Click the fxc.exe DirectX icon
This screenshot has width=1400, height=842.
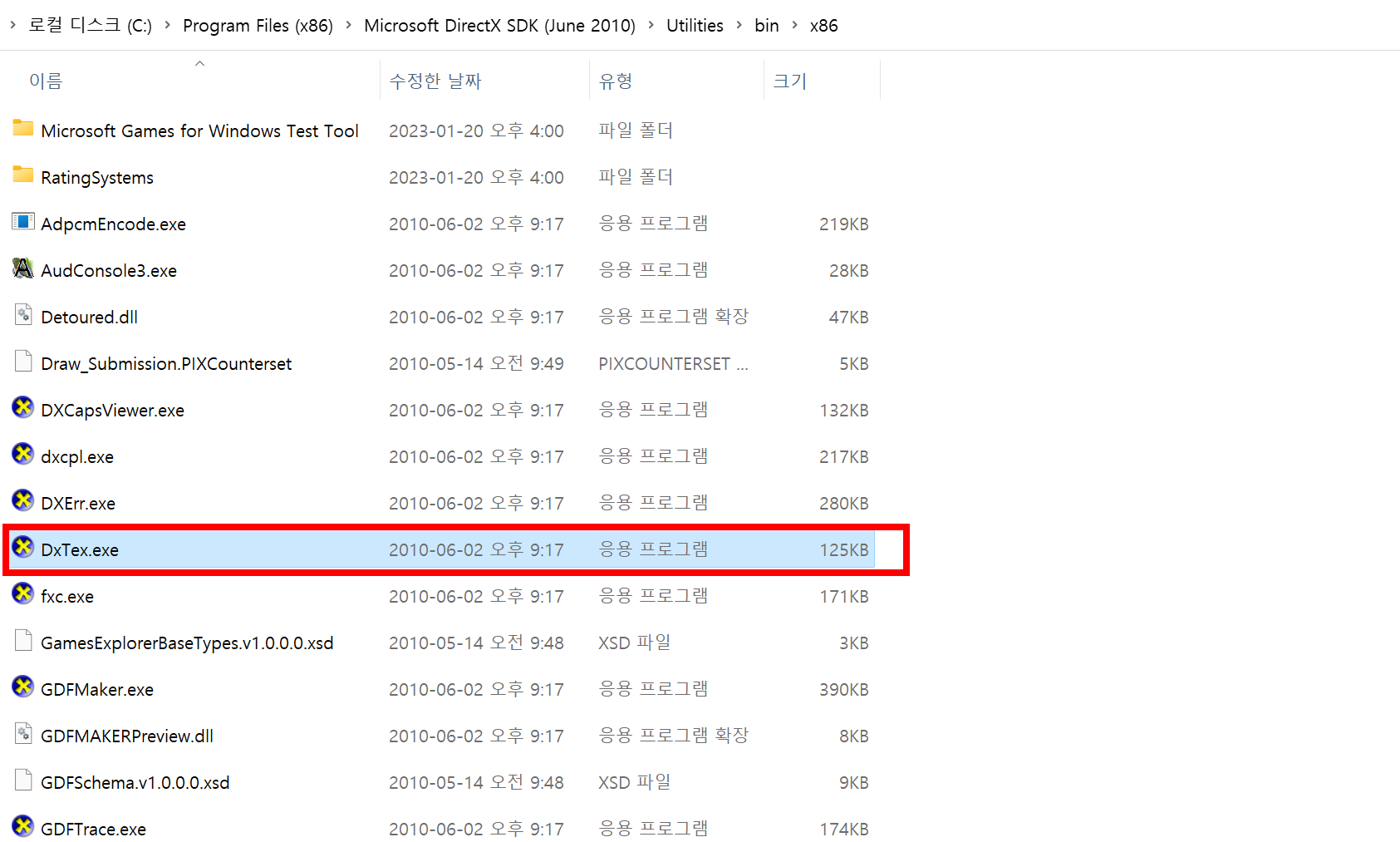click(23, 593)
